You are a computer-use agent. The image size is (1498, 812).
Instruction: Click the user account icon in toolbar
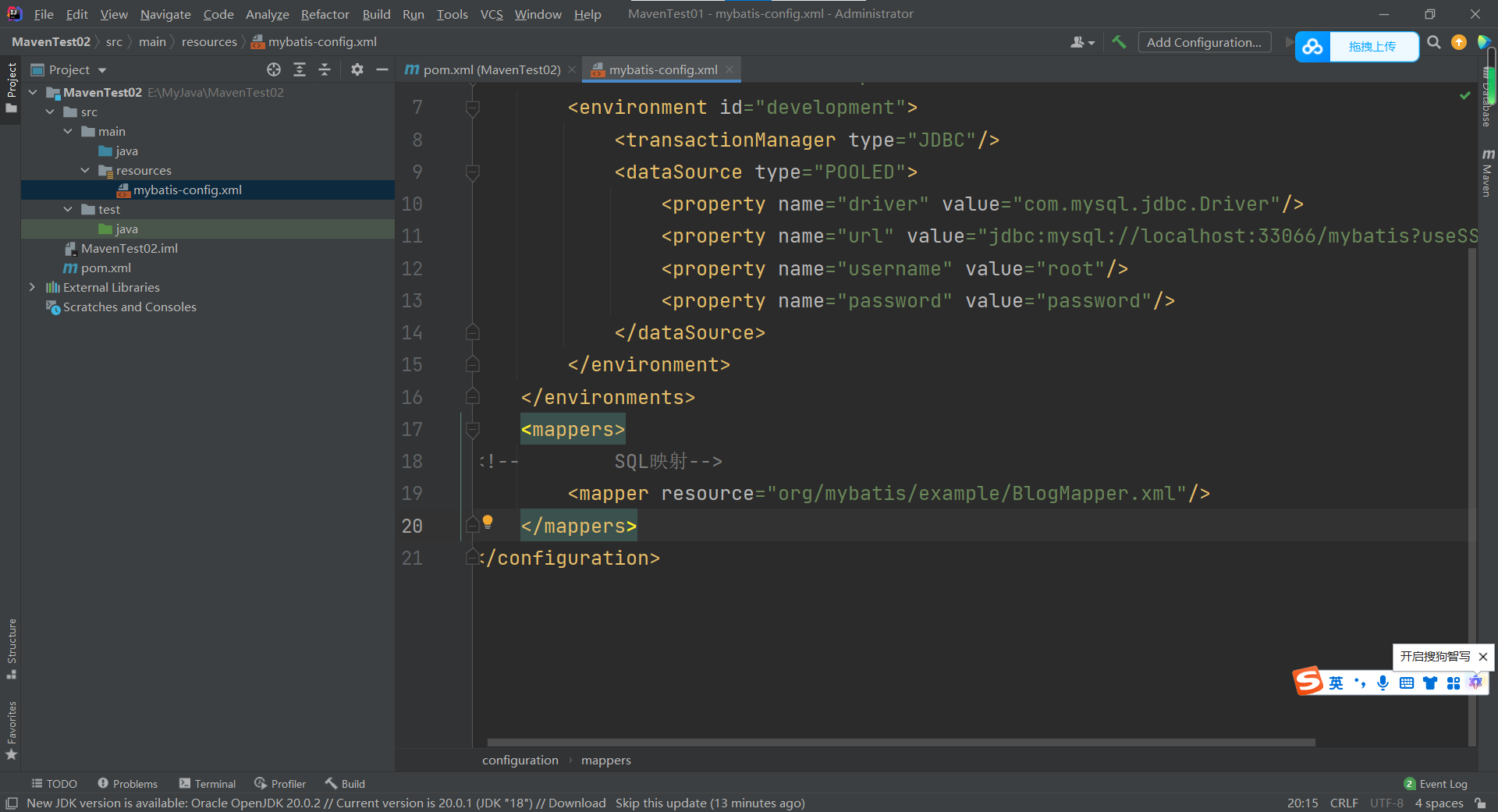click(x=1082, y=42)
